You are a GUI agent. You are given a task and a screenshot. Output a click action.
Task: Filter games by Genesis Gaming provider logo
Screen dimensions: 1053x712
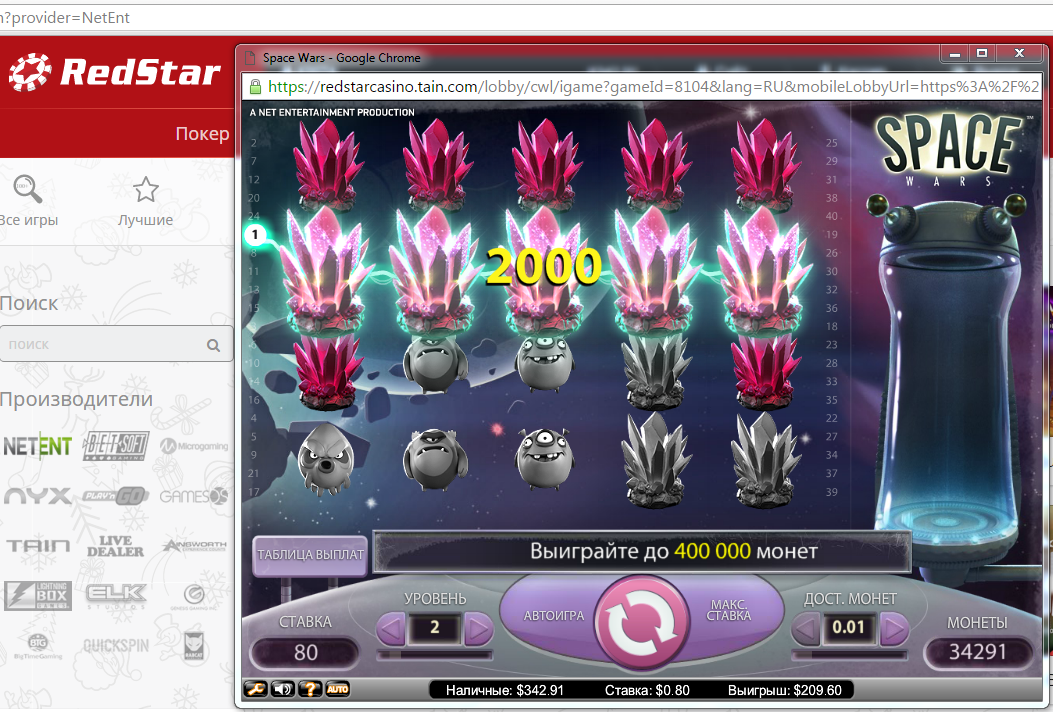[x=195, y=595]
